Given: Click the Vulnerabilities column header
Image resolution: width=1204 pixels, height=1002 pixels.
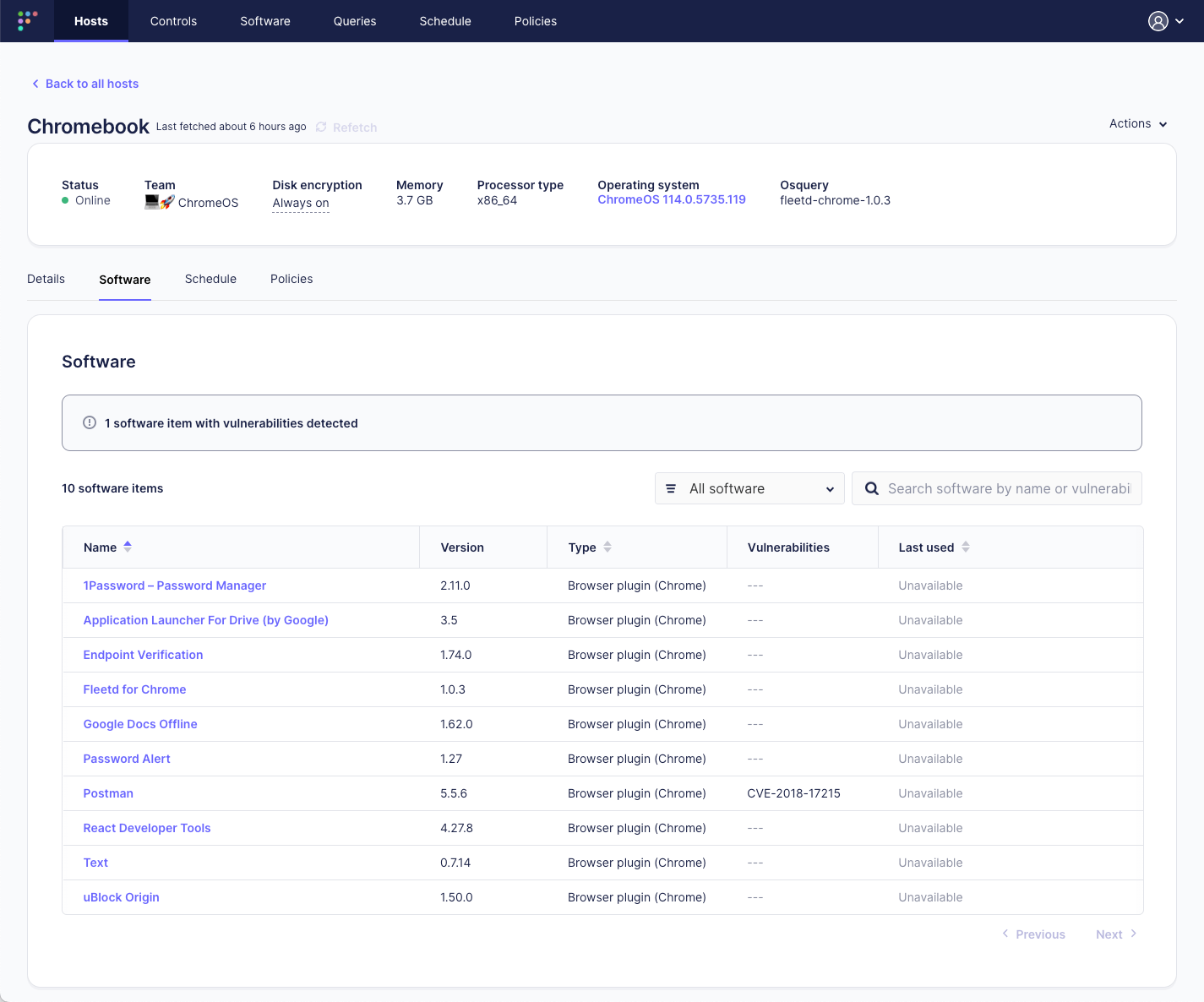Looking at the screenshot, I should click(x=788, y=547).
